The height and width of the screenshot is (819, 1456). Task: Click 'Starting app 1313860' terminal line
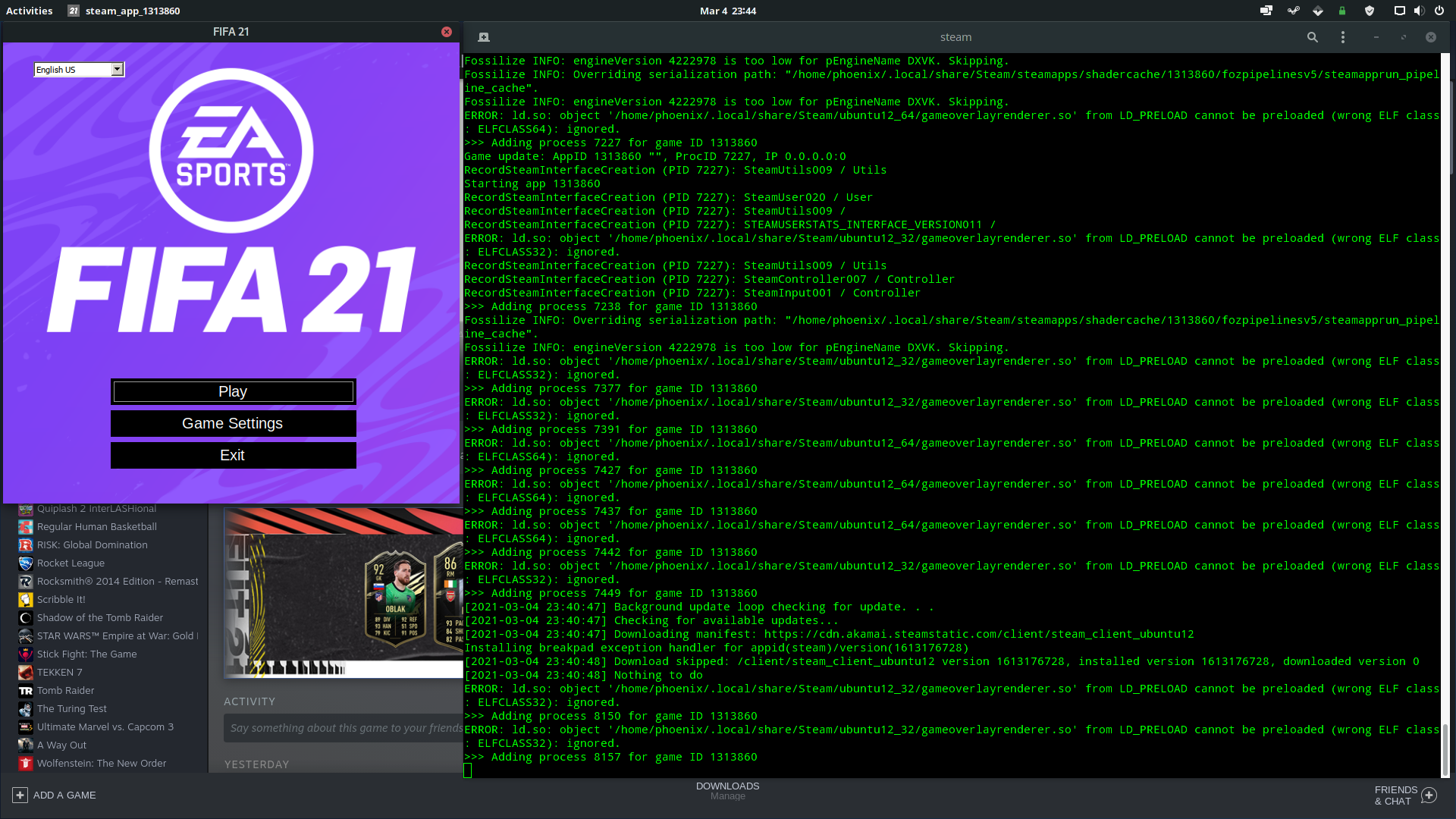click(x=532, y=184)
